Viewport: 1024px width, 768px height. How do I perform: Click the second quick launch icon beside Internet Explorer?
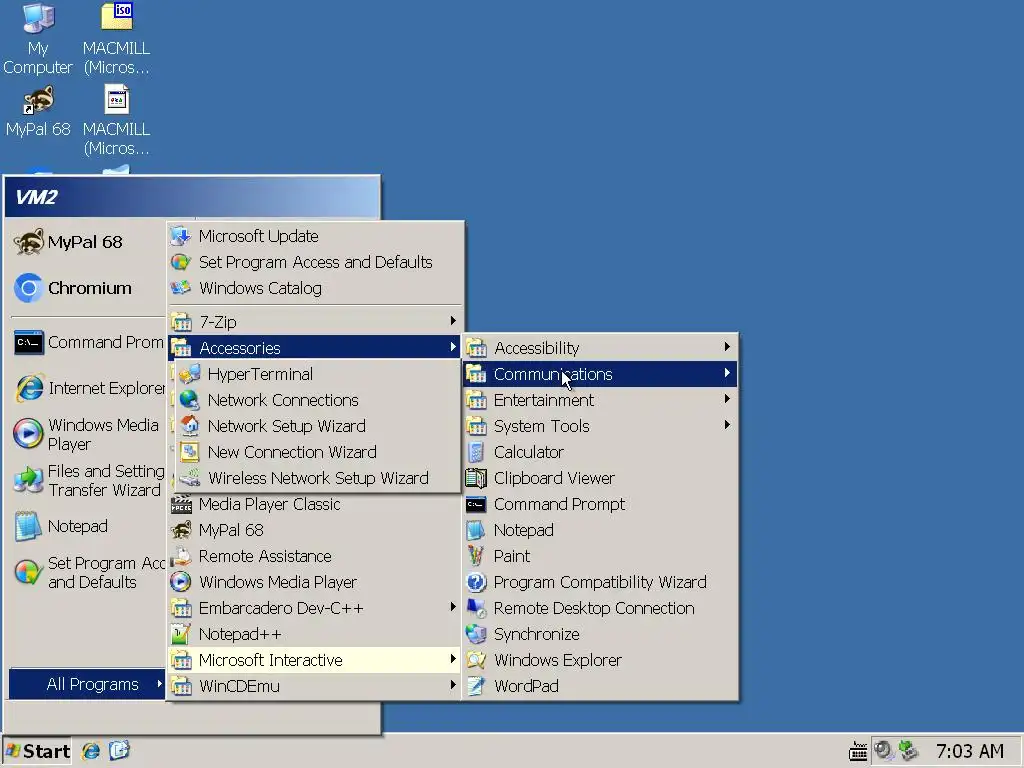point(120,750)
